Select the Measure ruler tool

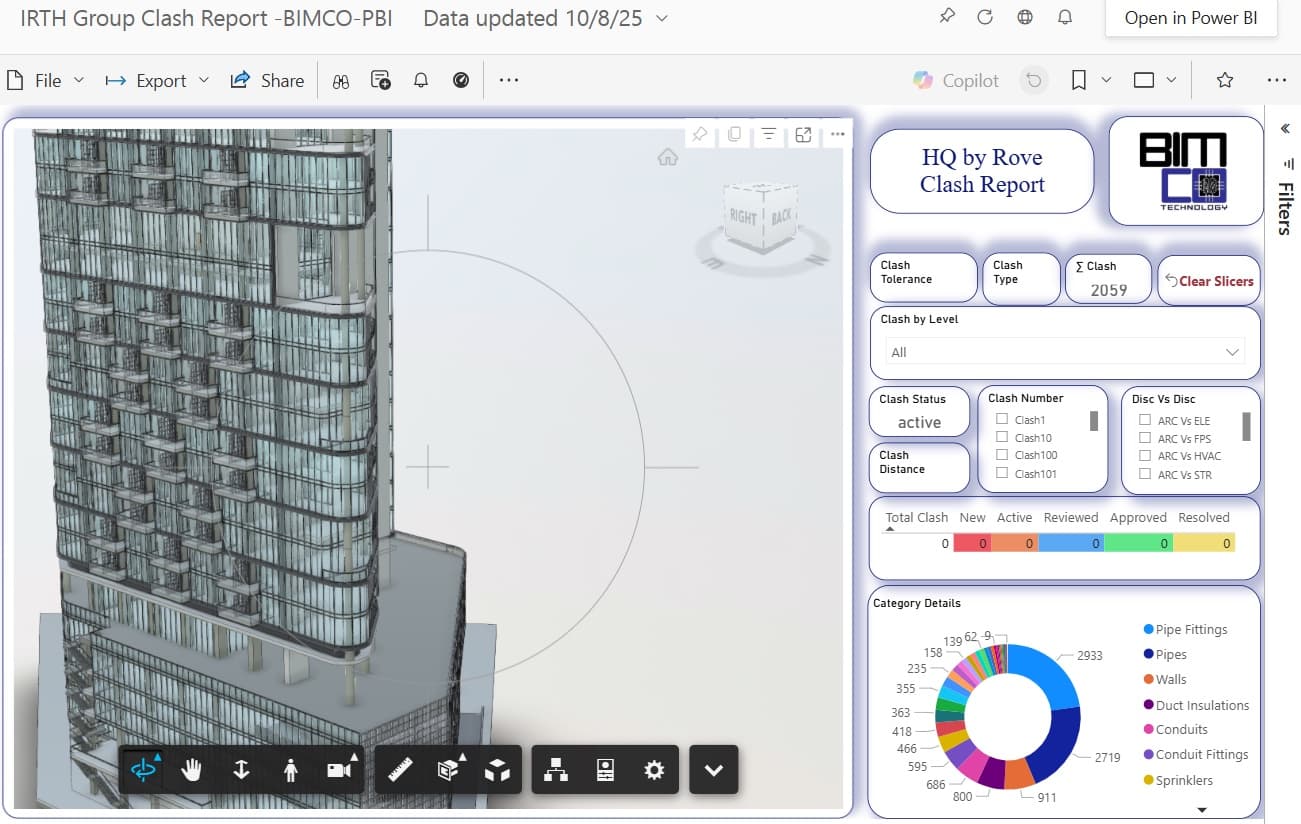400,769
